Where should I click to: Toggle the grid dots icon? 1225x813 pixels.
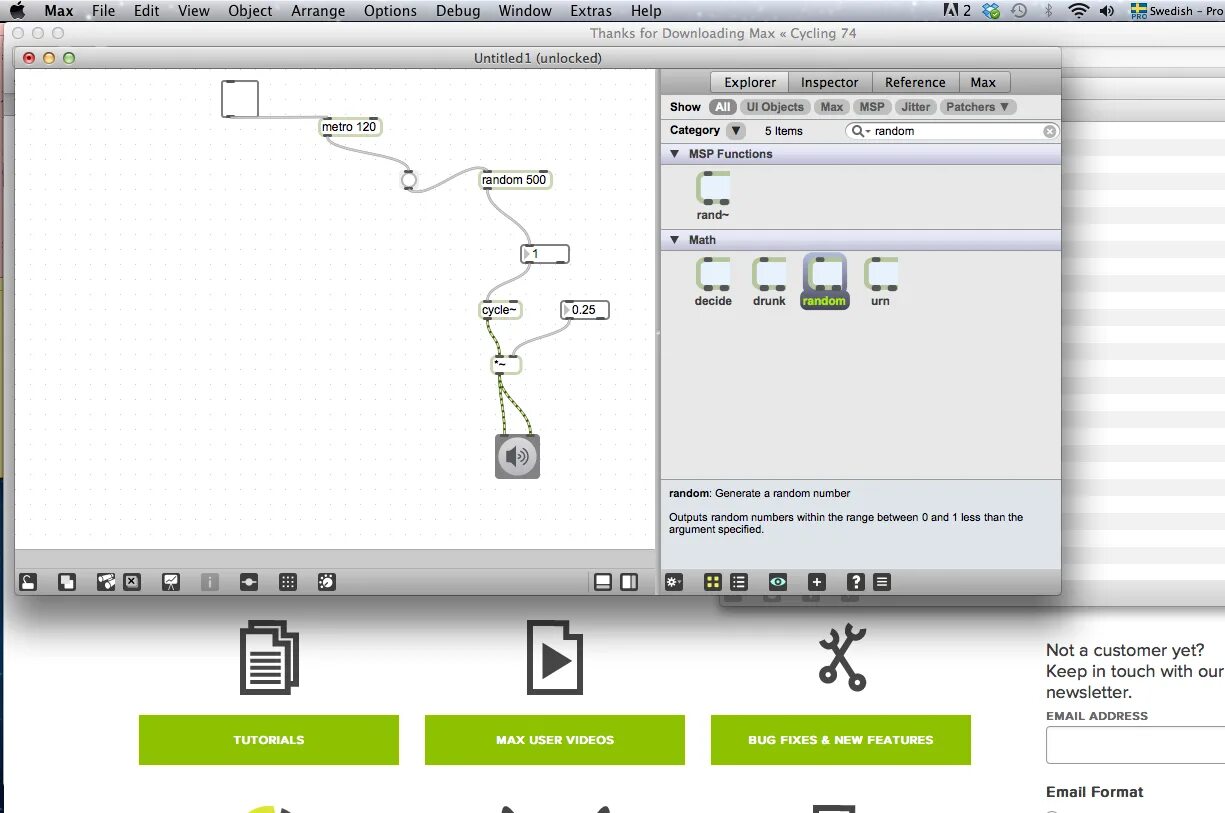click(x=288, y=582)
